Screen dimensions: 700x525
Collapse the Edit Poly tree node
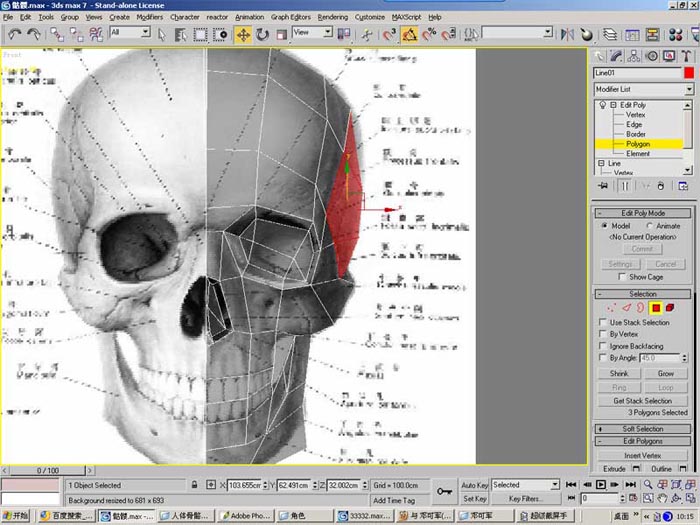[x=613, y=105]
